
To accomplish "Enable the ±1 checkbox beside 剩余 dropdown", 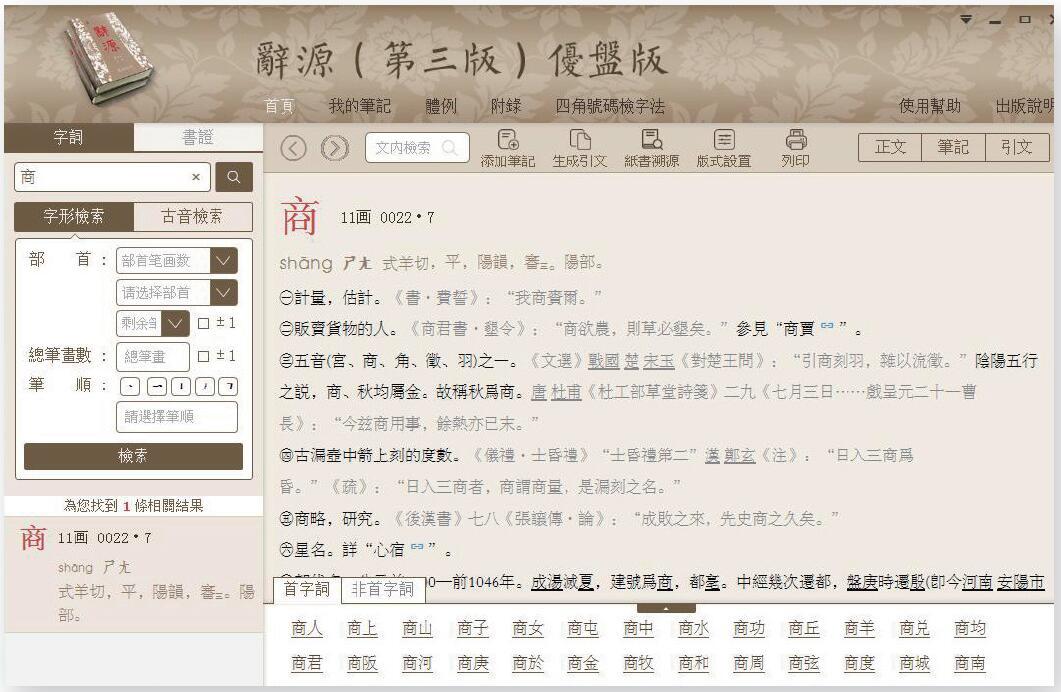I will tap(204, 323).
